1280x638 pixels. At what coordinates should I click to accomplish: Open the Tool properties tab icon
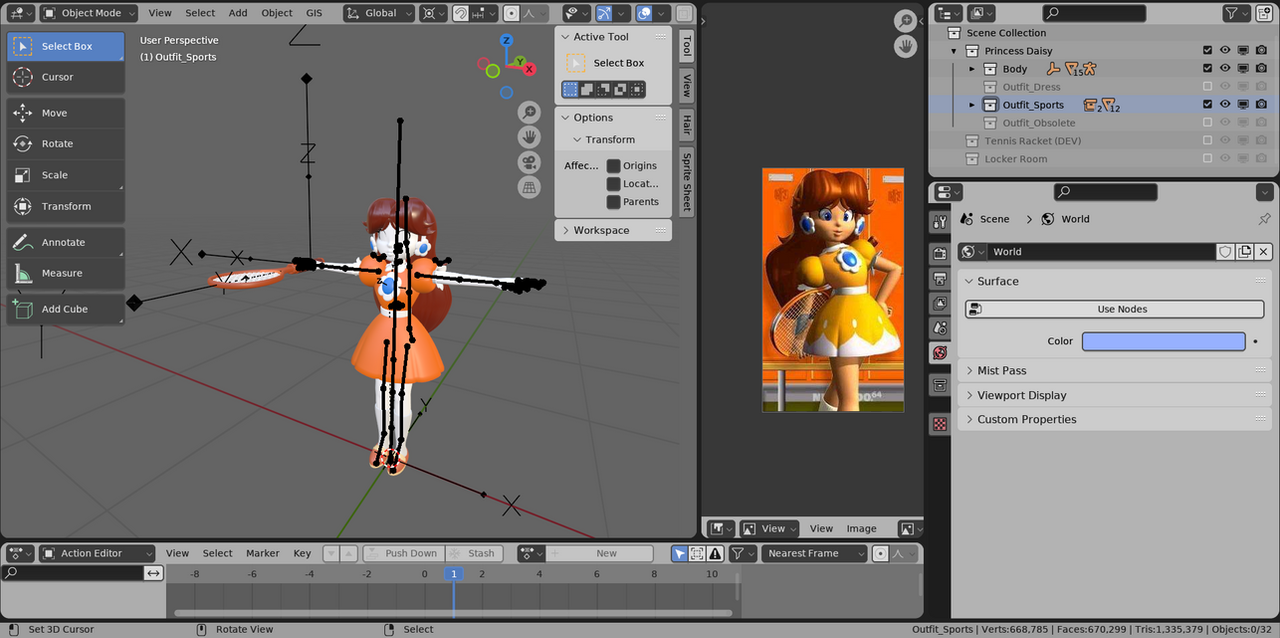[x=940, y=222]
